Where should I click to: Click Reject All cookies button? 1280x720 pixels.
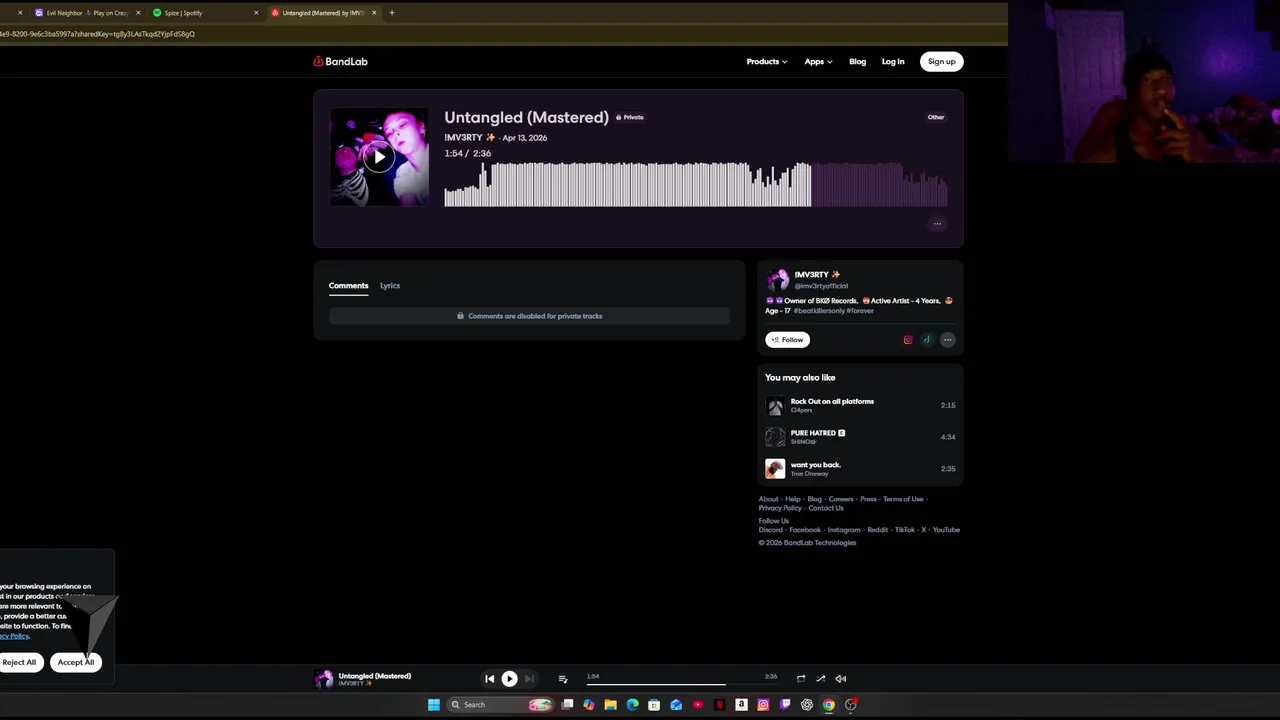click(19, 662)
